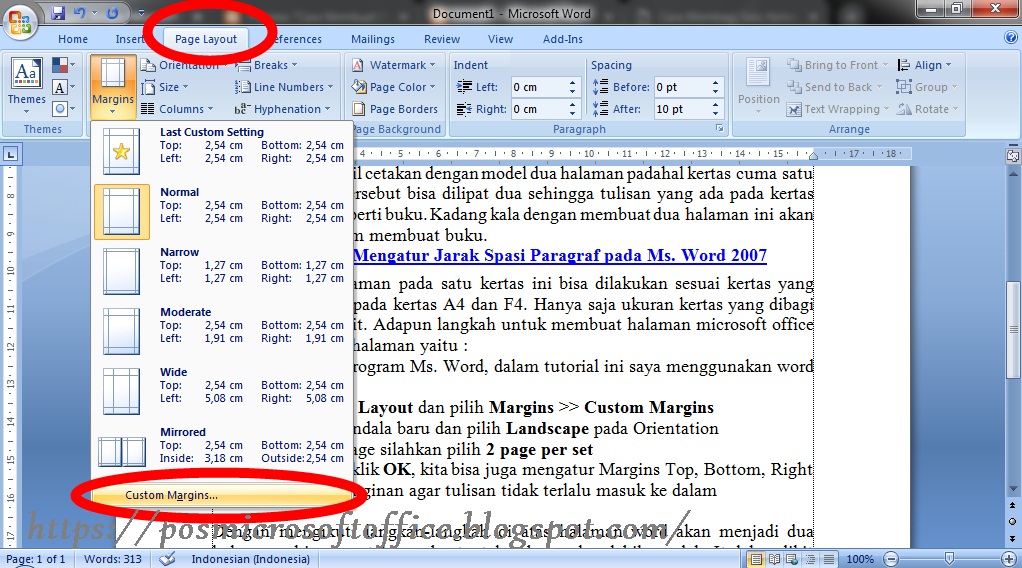This screenshot has height=568, width=1022.
Task: Switch to the Home tab
Action: pos(72,39)
